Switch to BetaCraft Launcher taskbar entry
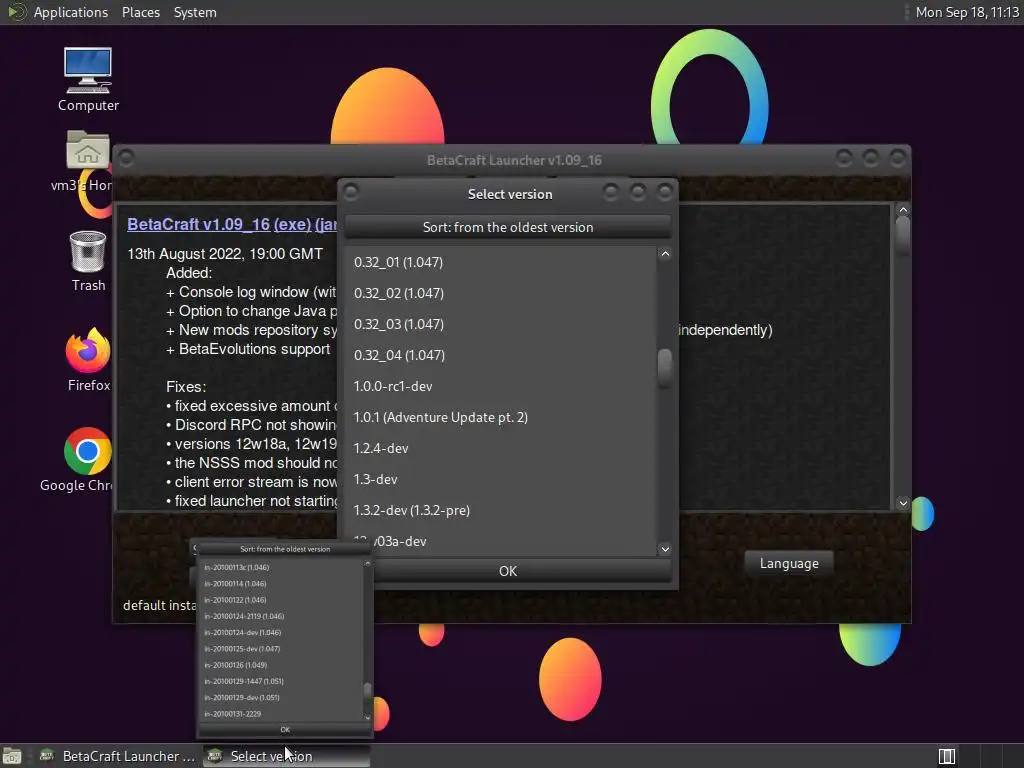The width and height of the screenshot is (1024, 768). coord(118,756)
